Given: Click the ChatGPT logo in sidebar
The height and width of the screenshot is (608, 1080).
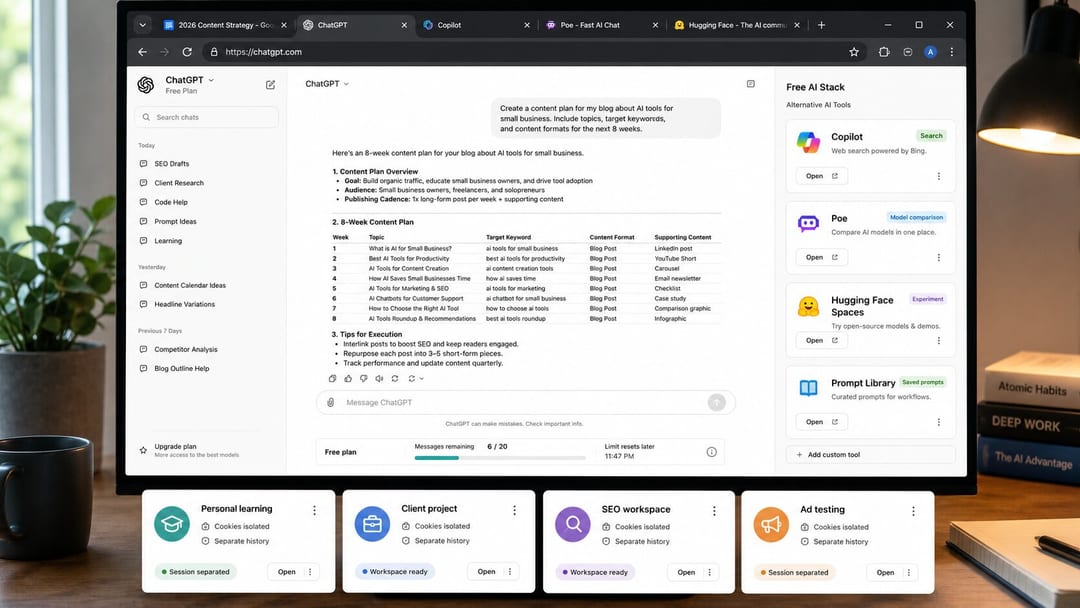Looking at the screenshot, I should [146, 85].
